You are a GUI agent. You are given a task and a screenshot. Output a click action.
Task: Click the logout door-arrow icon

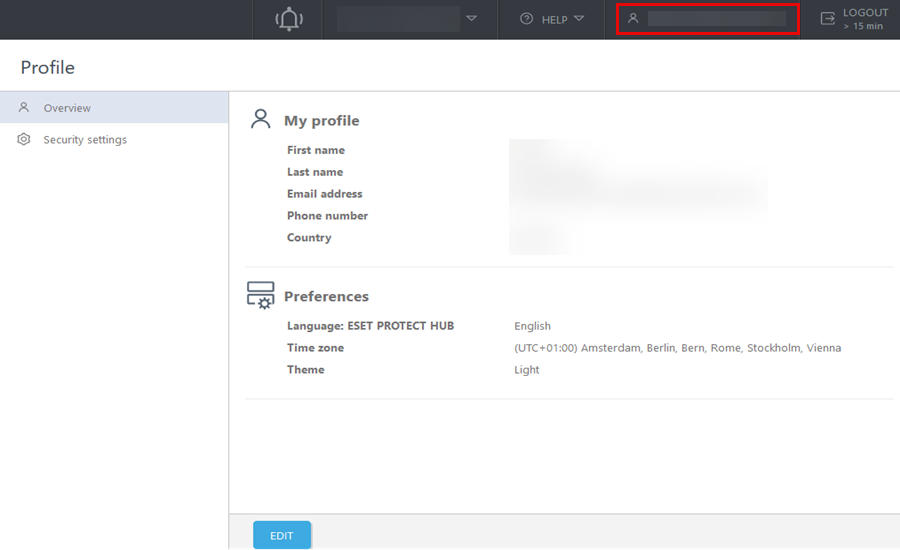pyautogui.click(x=827, y=19)
